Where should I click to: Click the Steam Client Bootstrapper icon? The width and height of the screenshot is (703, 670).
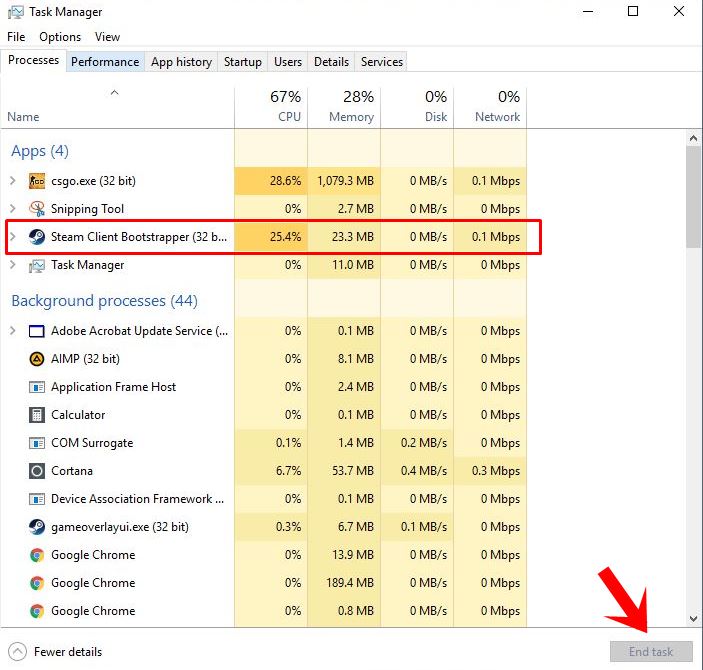(37, 237)
